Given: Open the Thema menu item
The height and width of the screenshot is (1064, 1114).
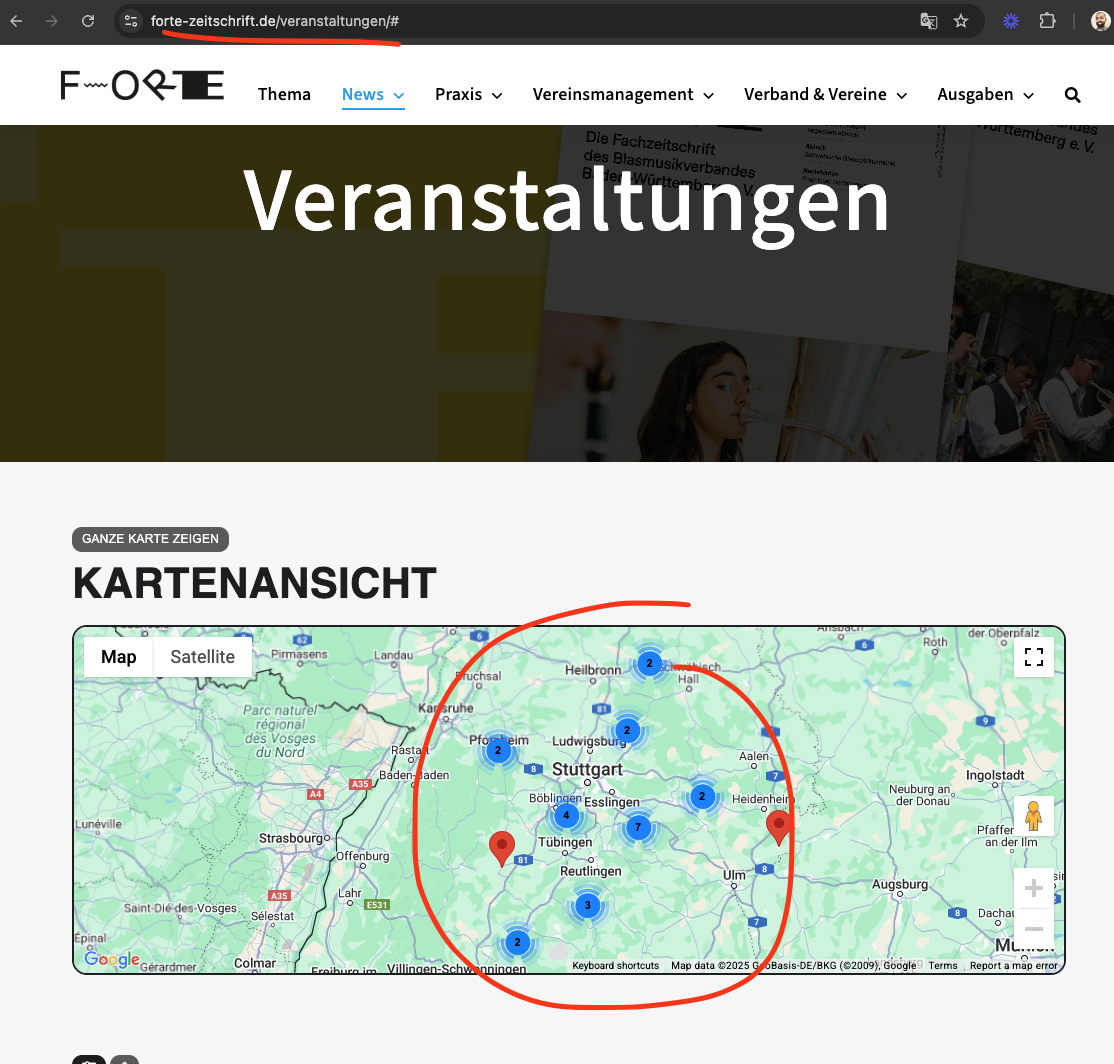Looking at the screenshot, I should tap(284, 94).
